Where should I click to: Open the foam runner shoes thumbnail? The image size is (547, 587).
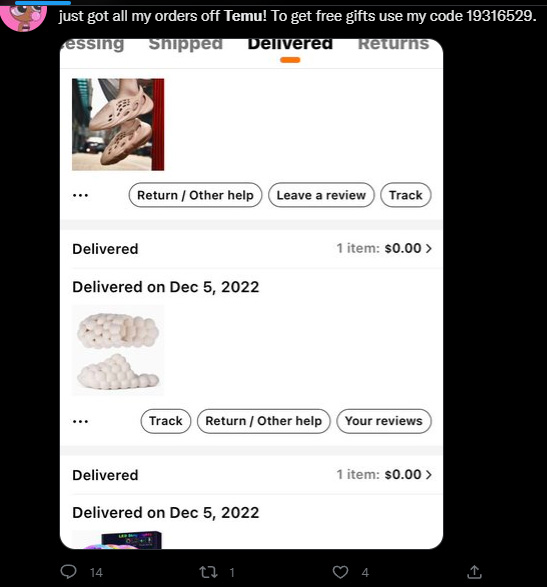[118, 124]
